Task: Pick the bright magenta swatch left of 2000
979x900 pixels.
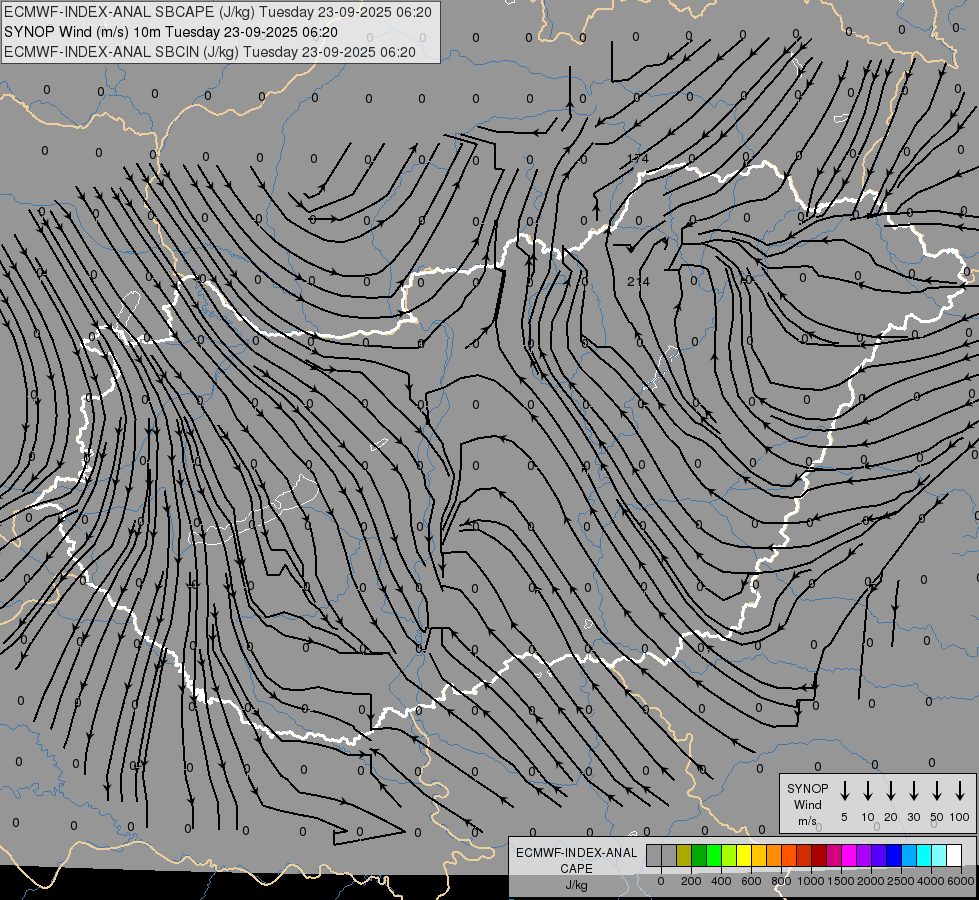Action: (849, 855)
